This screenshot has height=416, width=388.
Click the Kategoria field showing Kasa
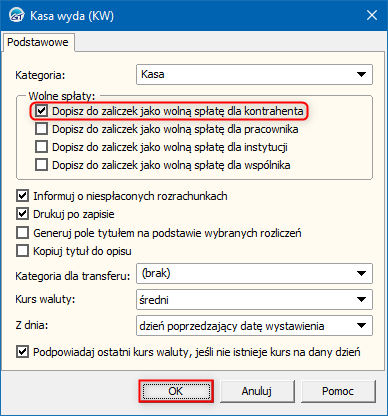click(254, 74)
